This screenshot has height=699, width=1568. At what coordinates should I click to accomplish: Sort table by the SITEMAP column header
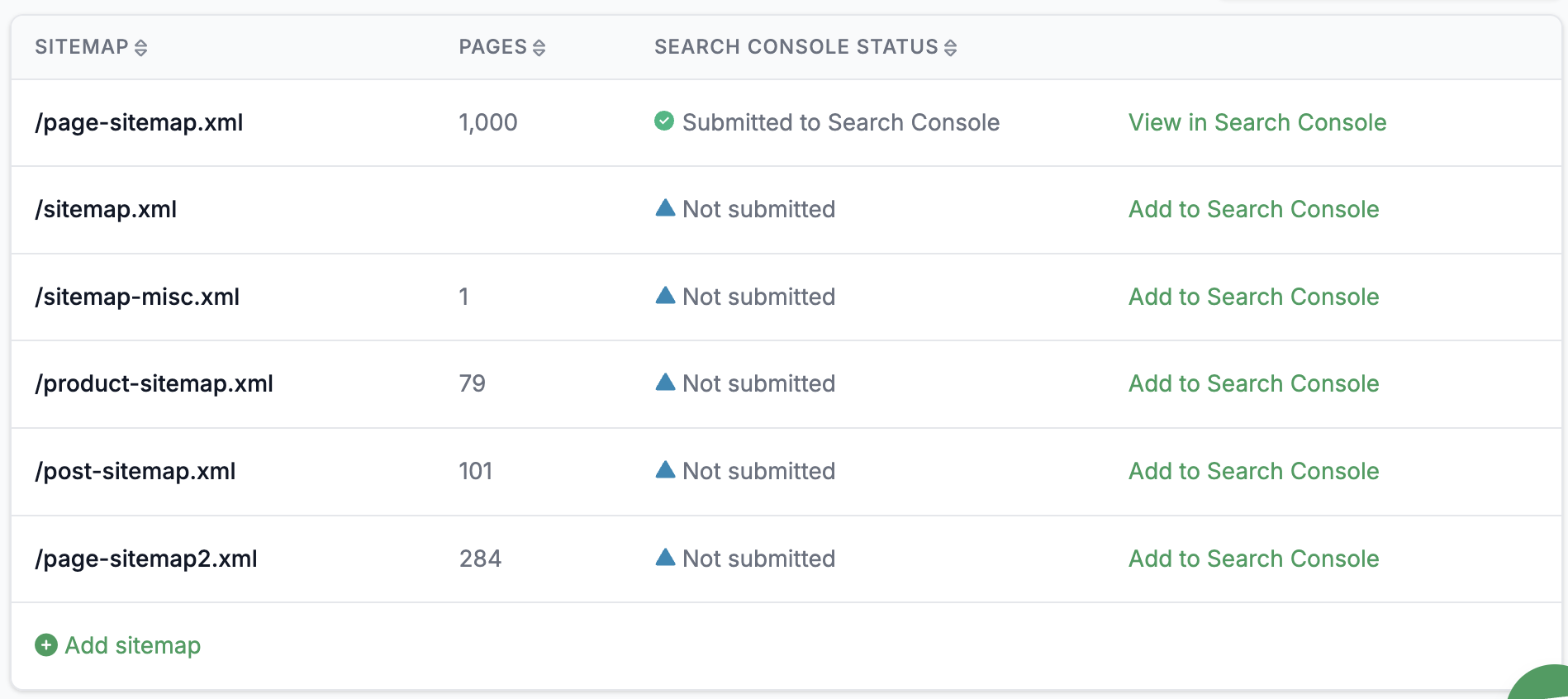[91, 47]
